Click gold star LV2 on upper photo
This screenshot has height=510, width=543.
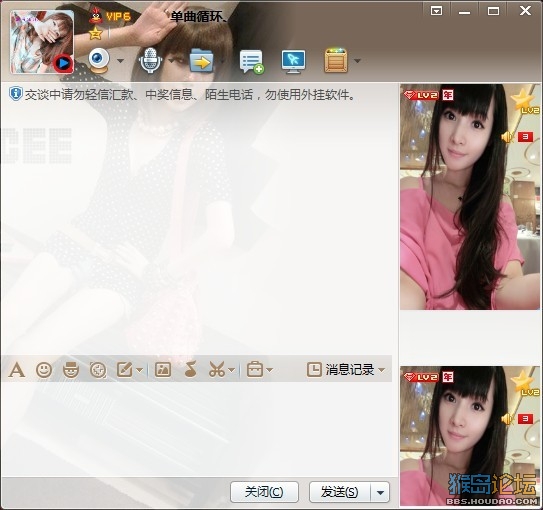click(525, 101)
